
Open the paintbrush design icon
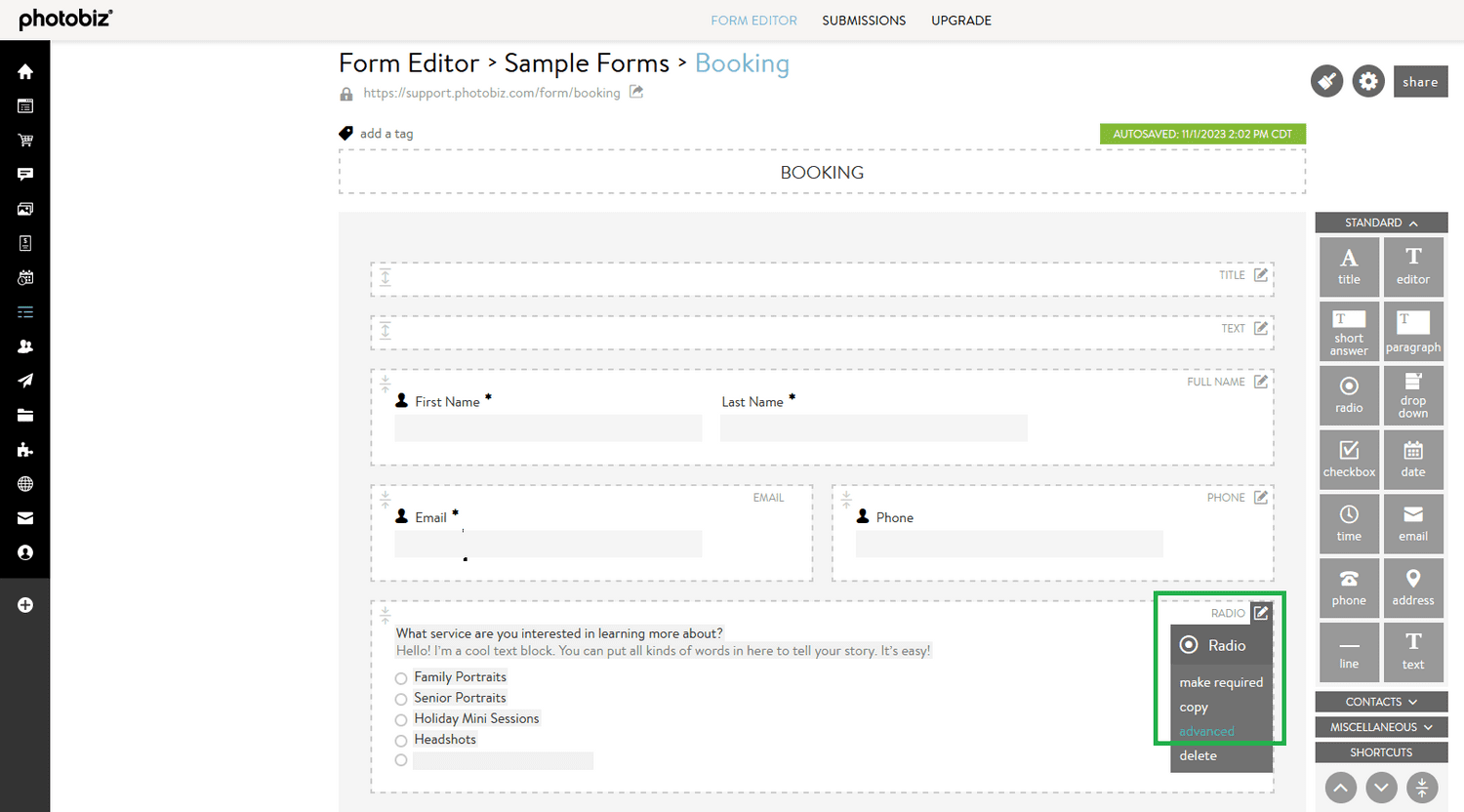click(1327, 81)
